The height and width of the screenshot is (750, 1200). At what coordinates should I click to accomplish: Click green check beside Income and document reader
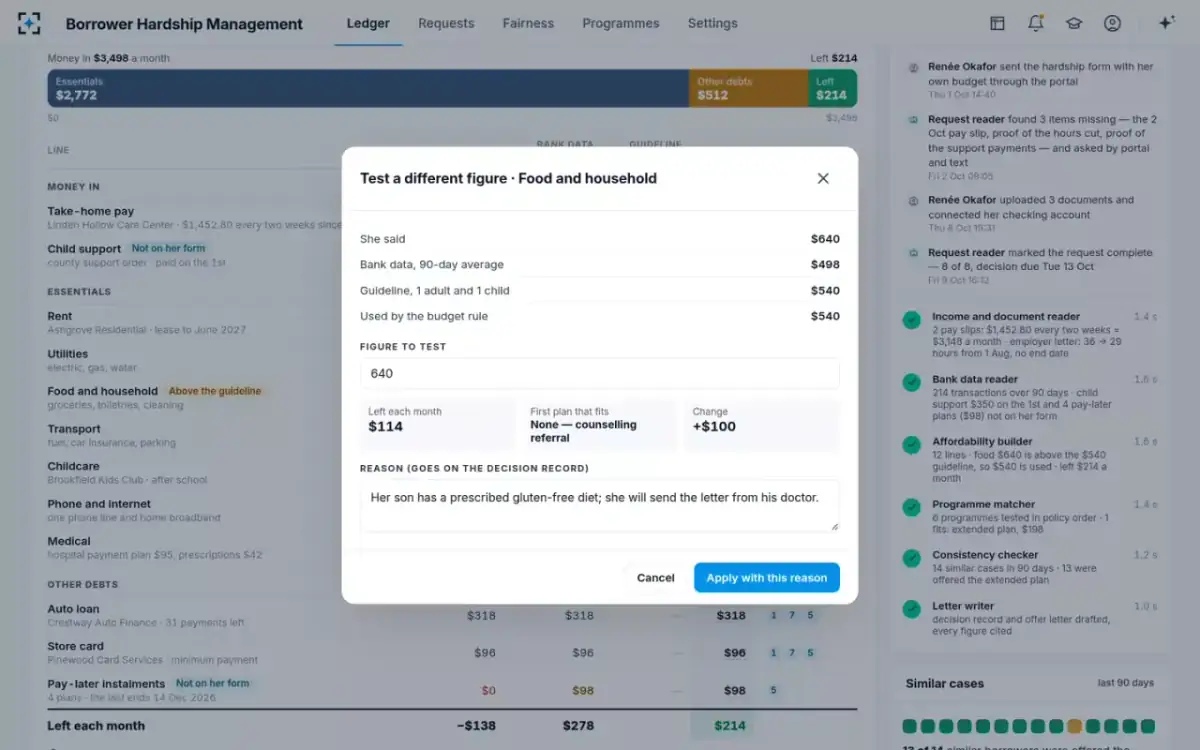pos(911,320)
